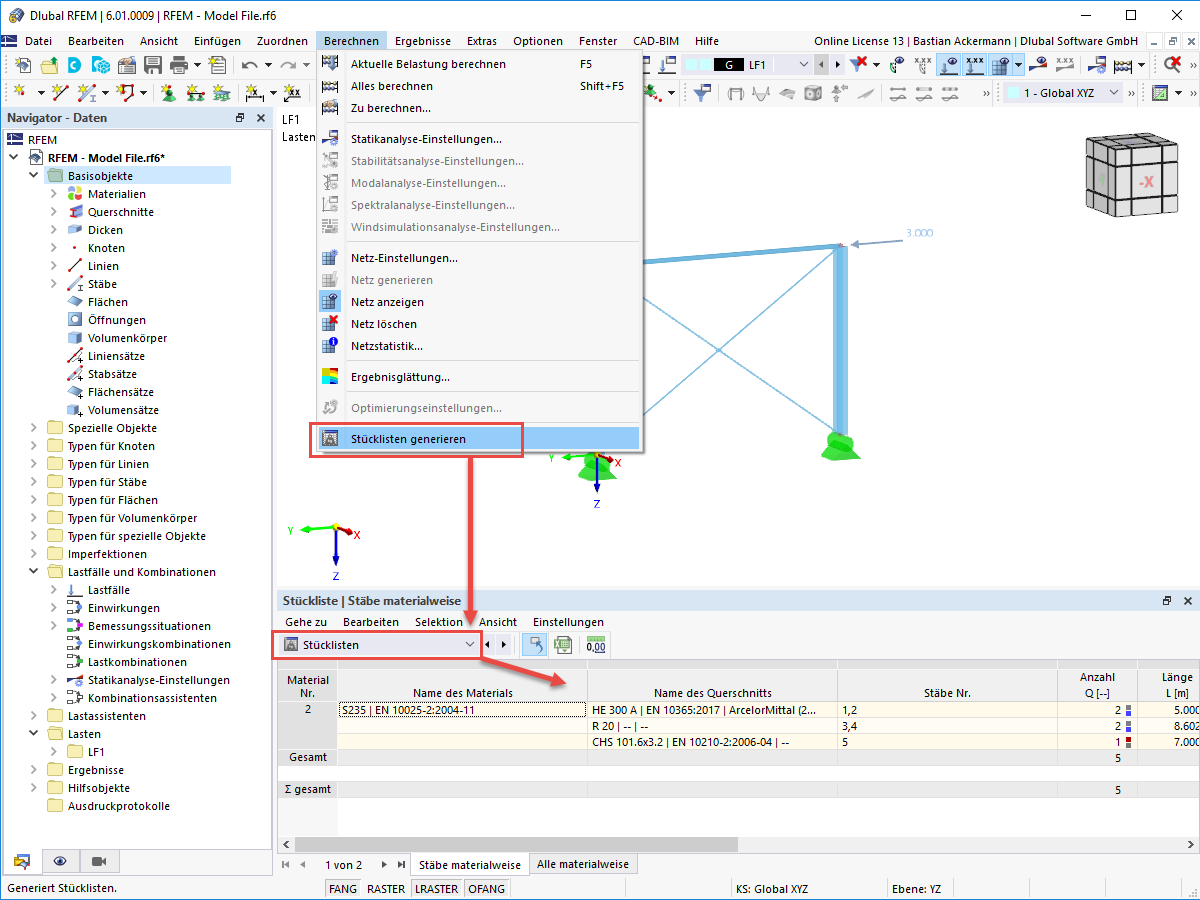Viewport: 1200px width, 900px height.
Task: Toggle RASTER in the status bar
Action: (x=385, y=888)
